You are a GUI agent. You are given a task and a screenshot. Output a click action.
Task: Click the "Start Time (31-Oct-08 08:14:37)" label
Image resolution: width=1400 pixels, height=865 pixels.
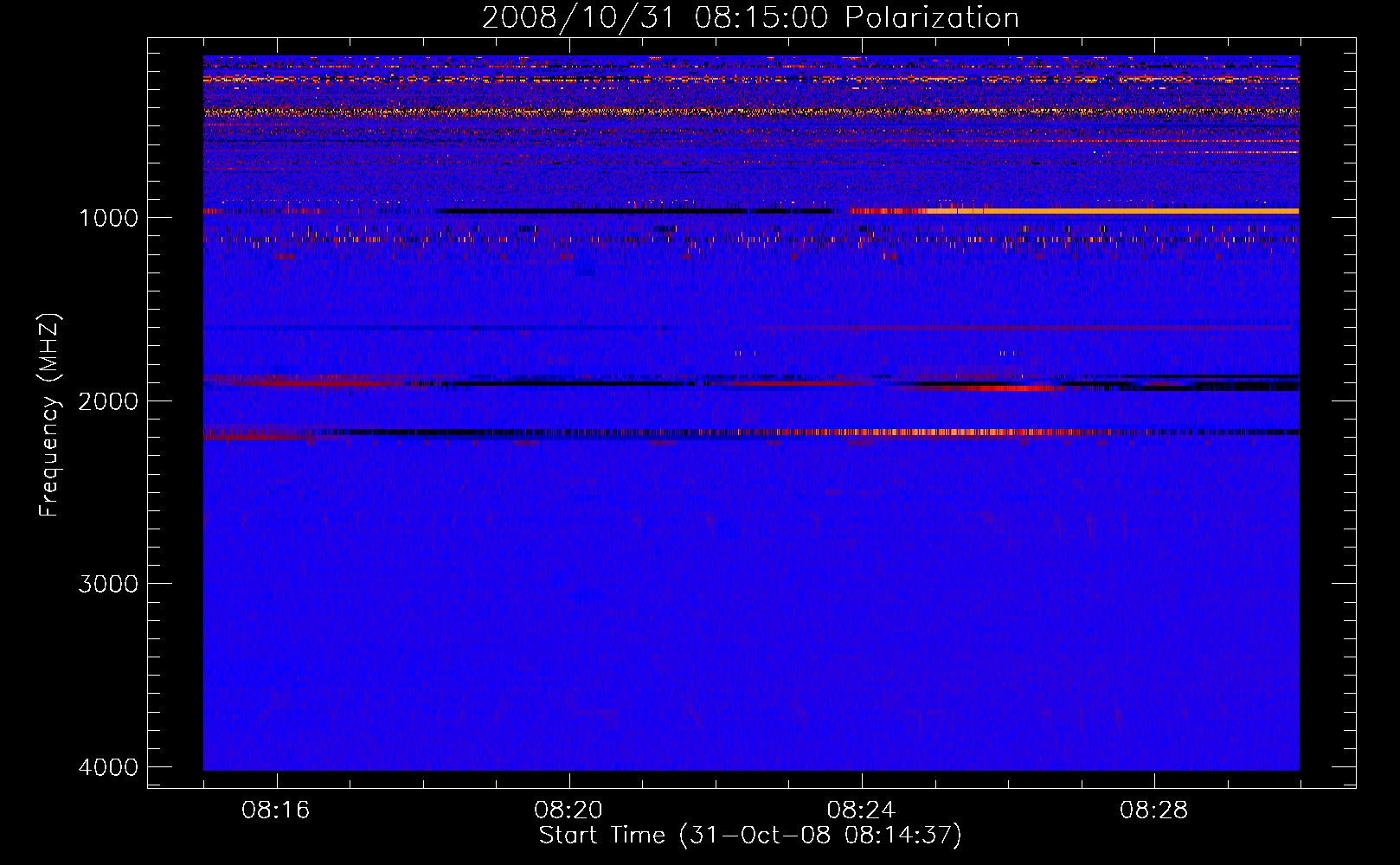point(750,836)
